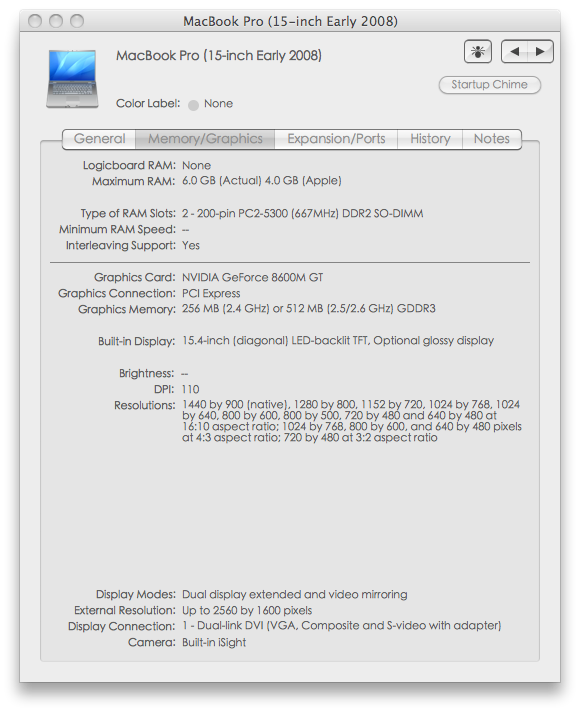Click the Maximum RAM value '6.0 GB (Actual) 4.0 GB (Apple)'
This screenshot has height=712, width=580.
point(262,181)
